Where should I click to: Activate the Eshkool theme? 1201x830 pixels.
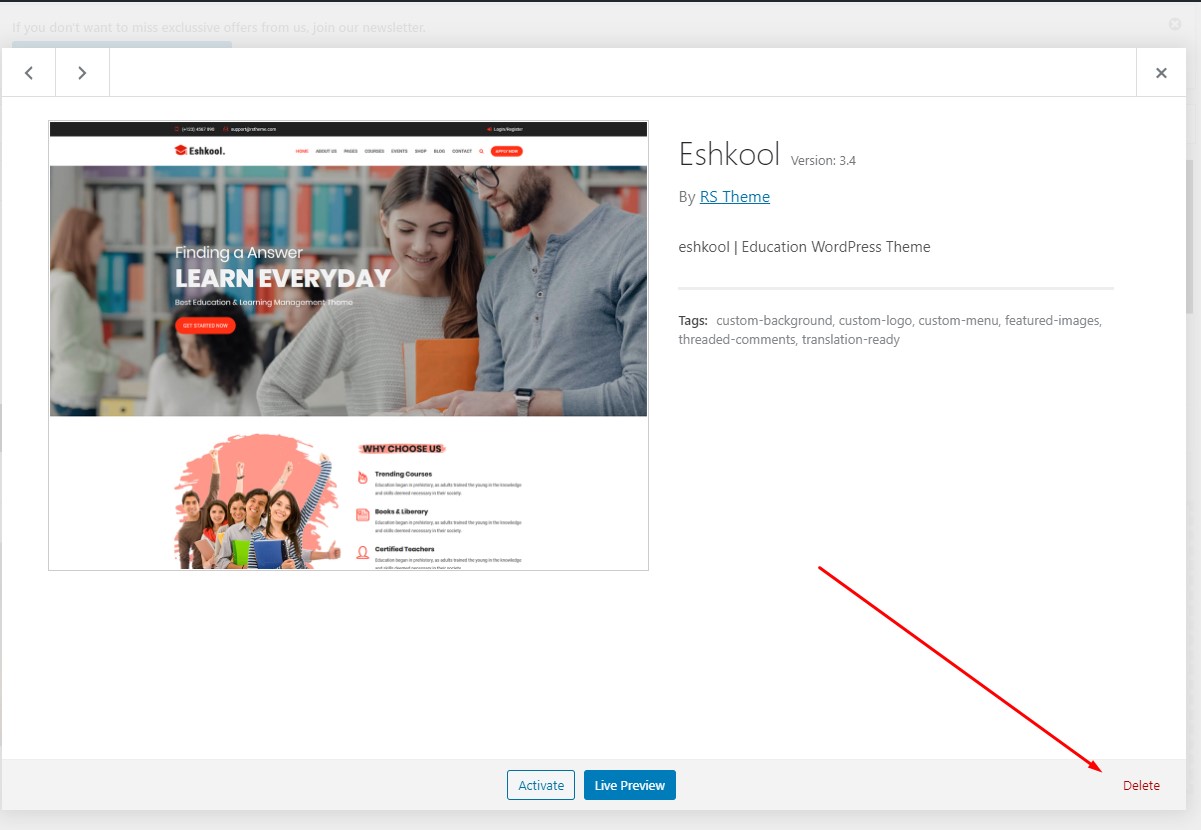(541, 785)
